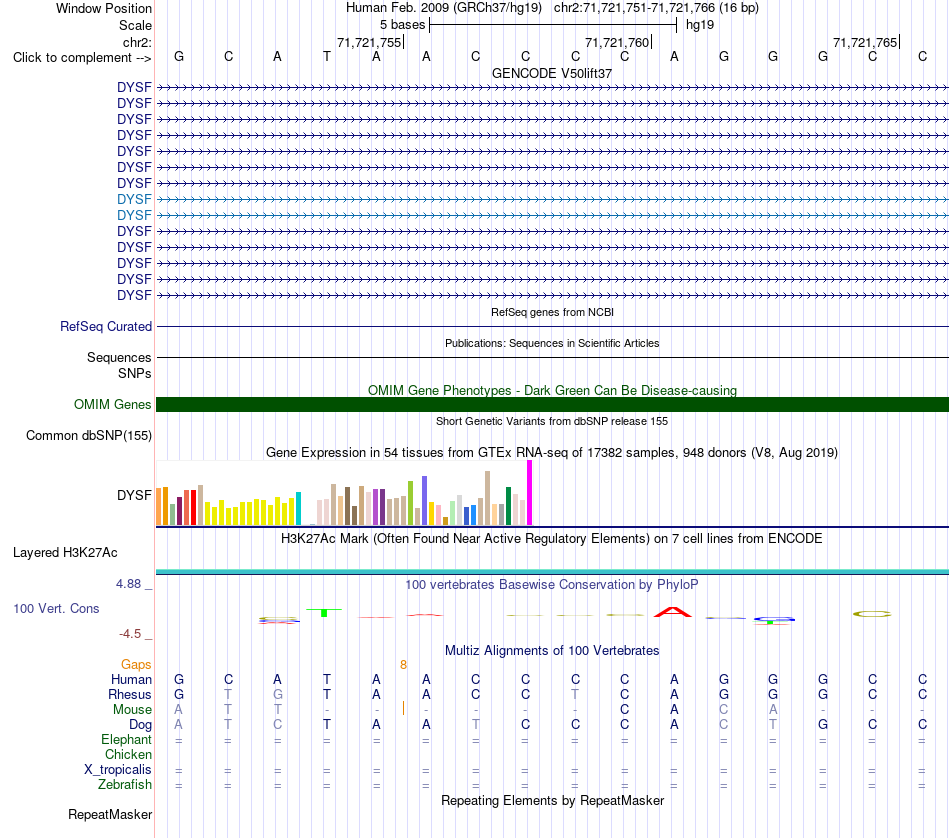Click the '100 Vert. Cons' label
Viewport: 950px width, 838px height.
click(x=56, y=608)
